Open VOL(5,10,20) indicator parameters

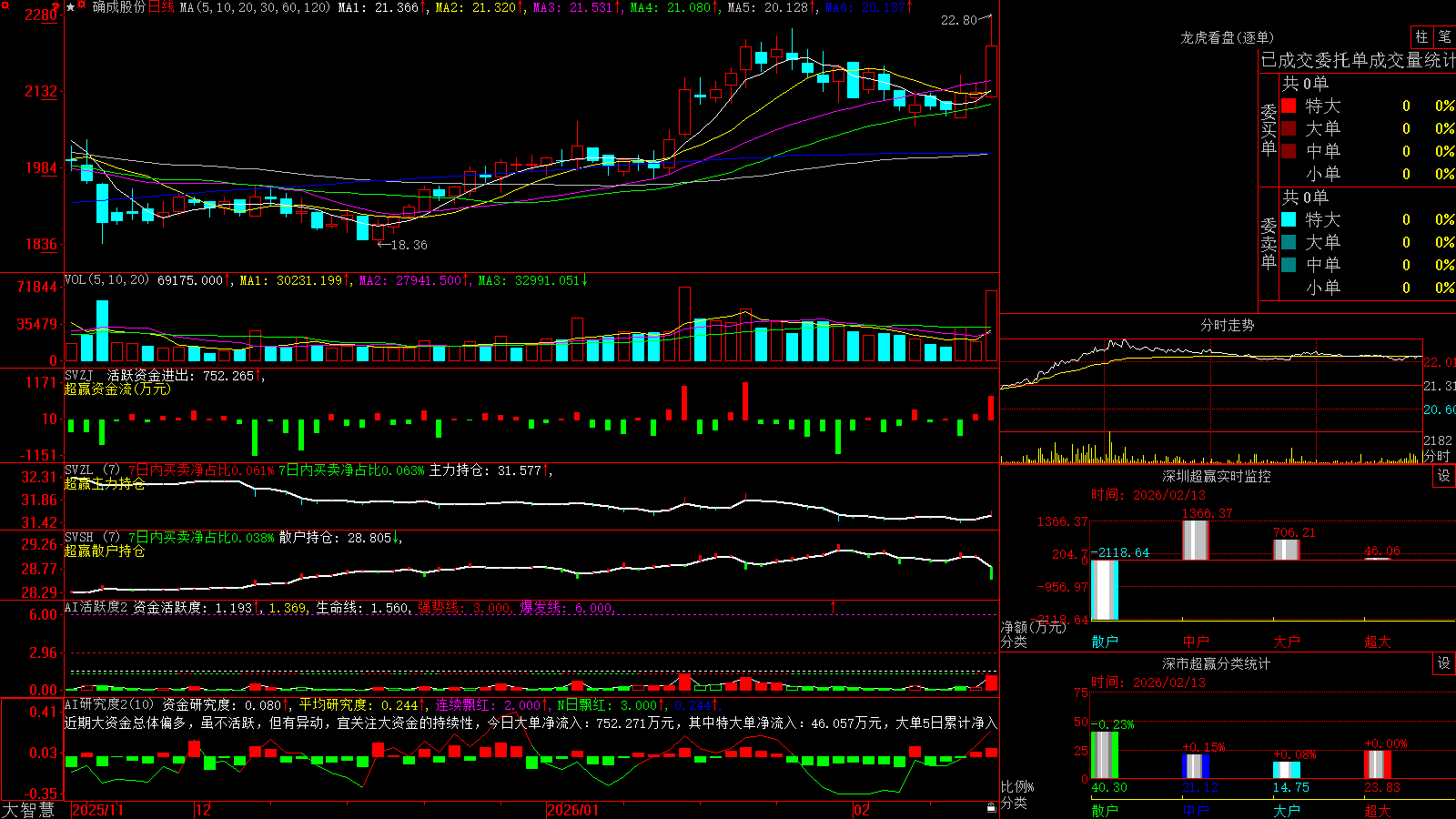point(106,279)
